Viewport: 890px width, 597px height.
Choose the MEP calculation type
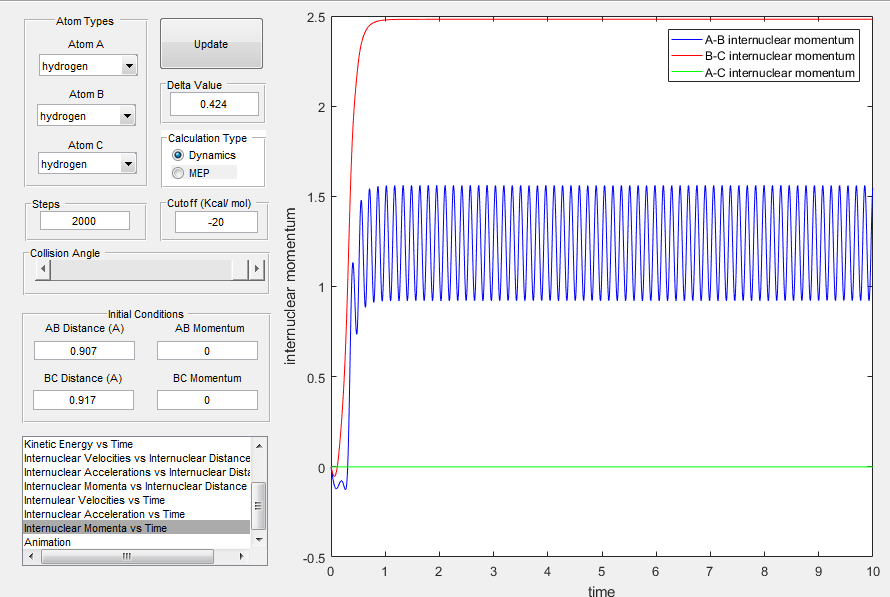(x=179, y=173)
